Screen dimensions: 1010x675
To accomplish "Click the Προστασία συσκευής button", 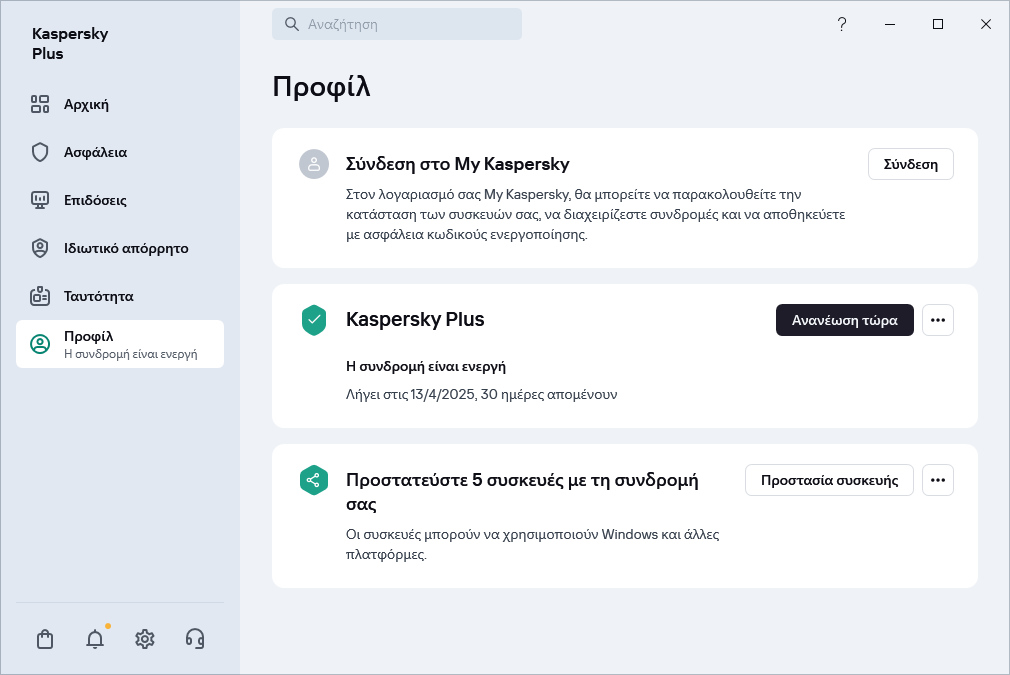I will click(x=829, y=480).
